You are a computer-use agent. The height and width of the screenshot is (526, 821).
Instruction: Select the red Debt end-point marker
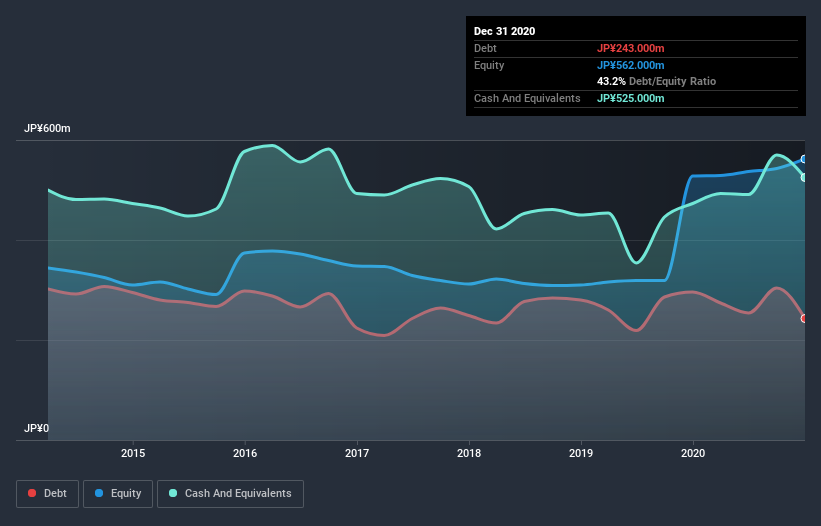[804, 318]
